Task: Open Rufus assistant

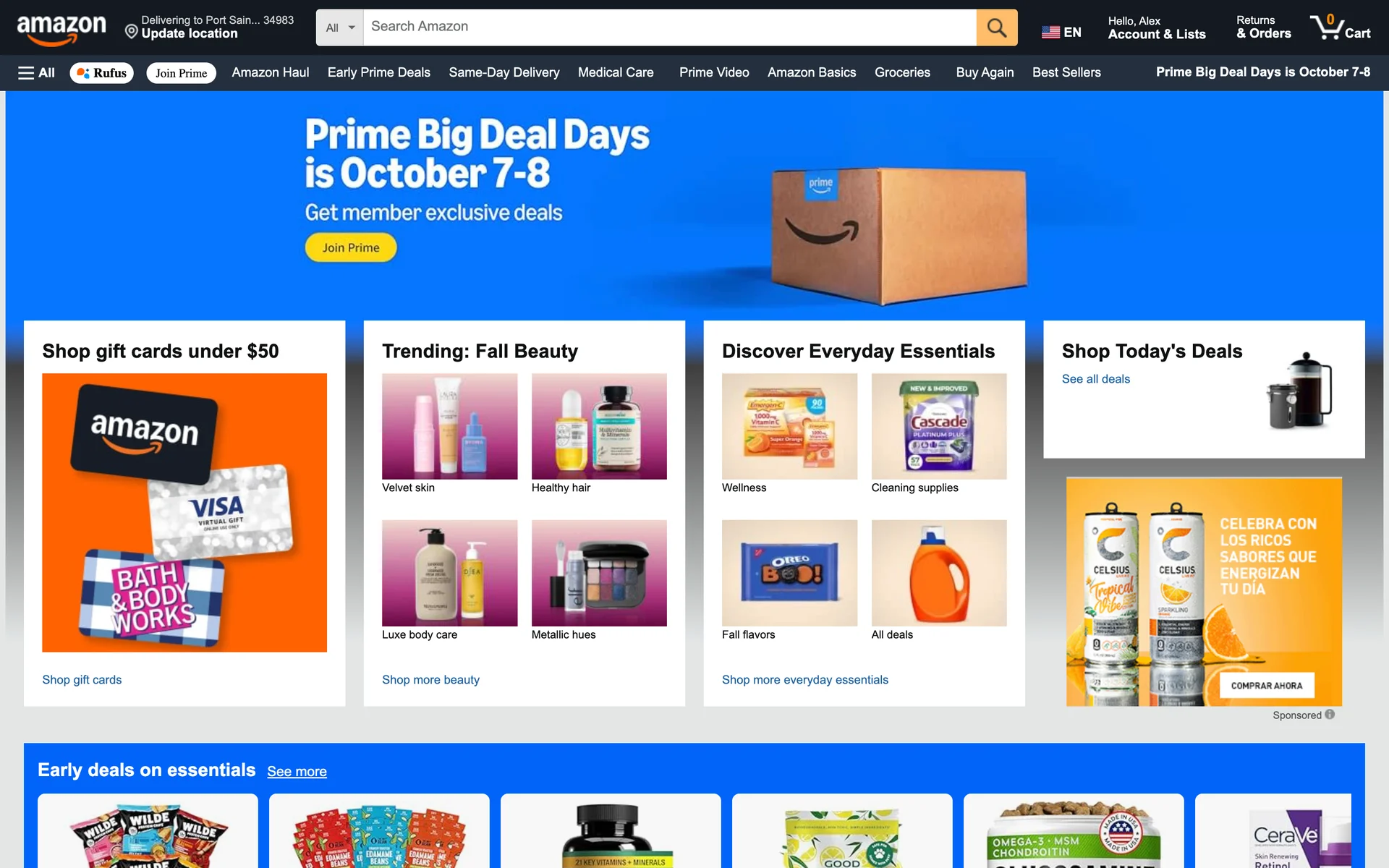Action: (102, 72)
